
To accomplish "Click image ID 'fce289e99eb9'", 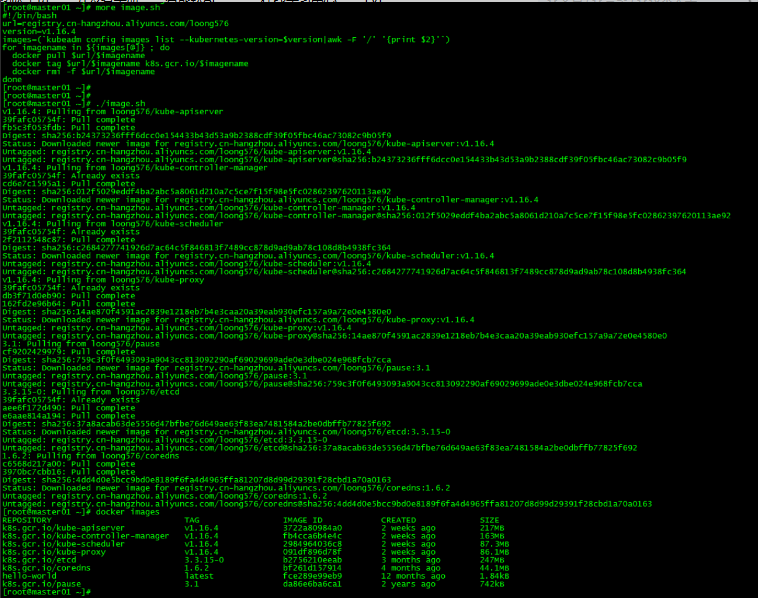I will [312, 576].
